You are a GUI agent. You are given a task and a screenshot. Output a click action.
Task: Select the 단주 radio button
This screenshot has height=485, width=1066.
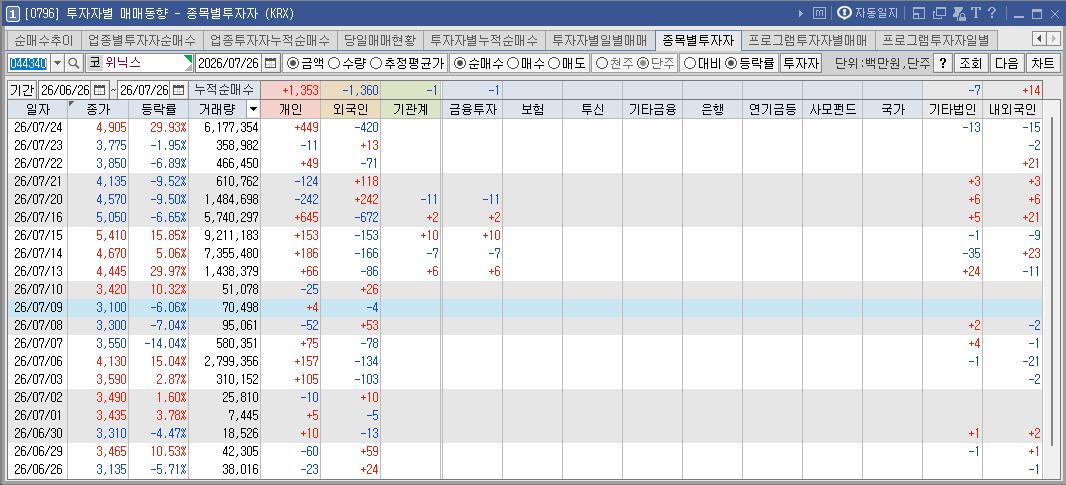pos(642,63)
